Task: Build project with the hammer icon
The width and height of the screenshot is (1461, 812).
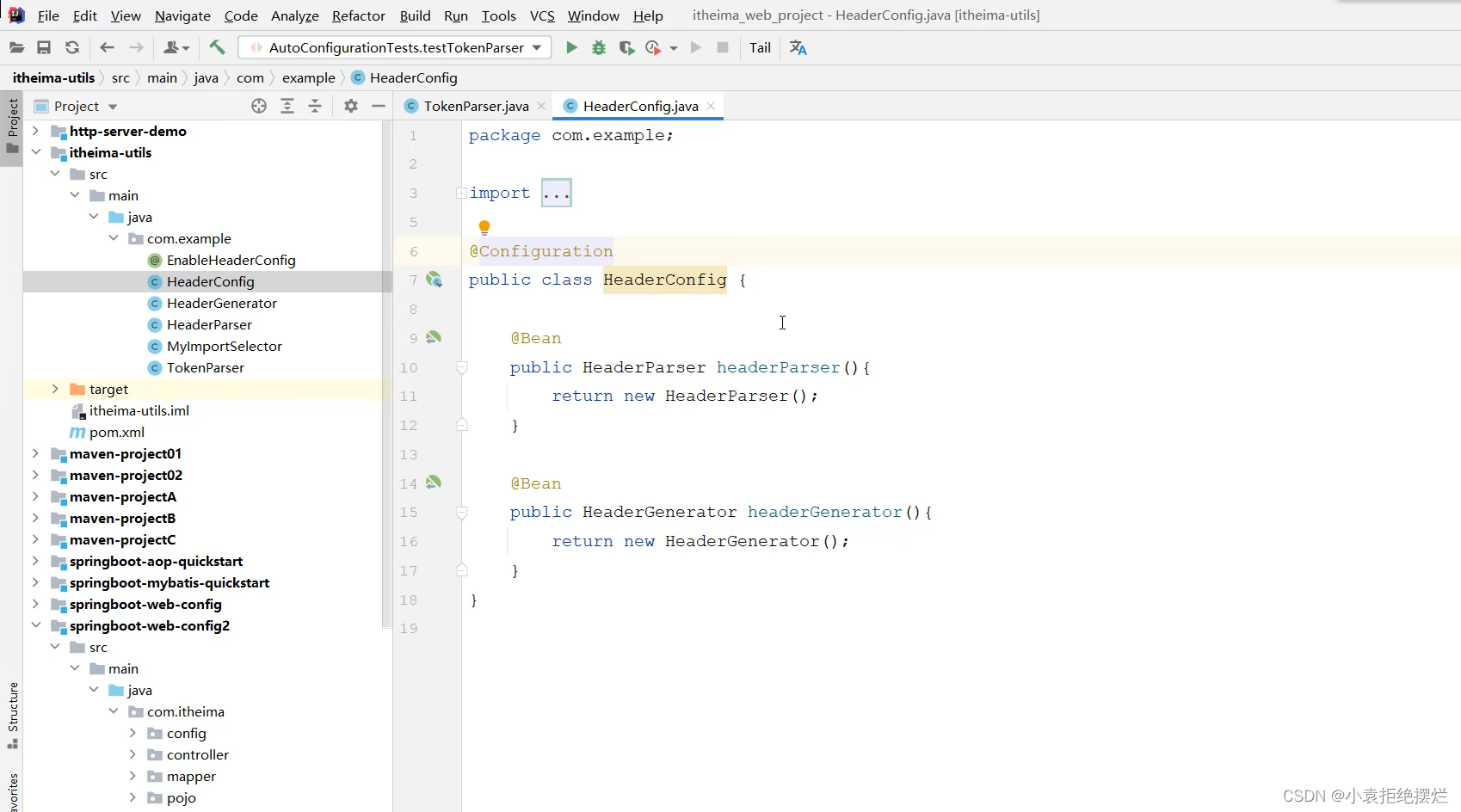Action: click(217, 47)
